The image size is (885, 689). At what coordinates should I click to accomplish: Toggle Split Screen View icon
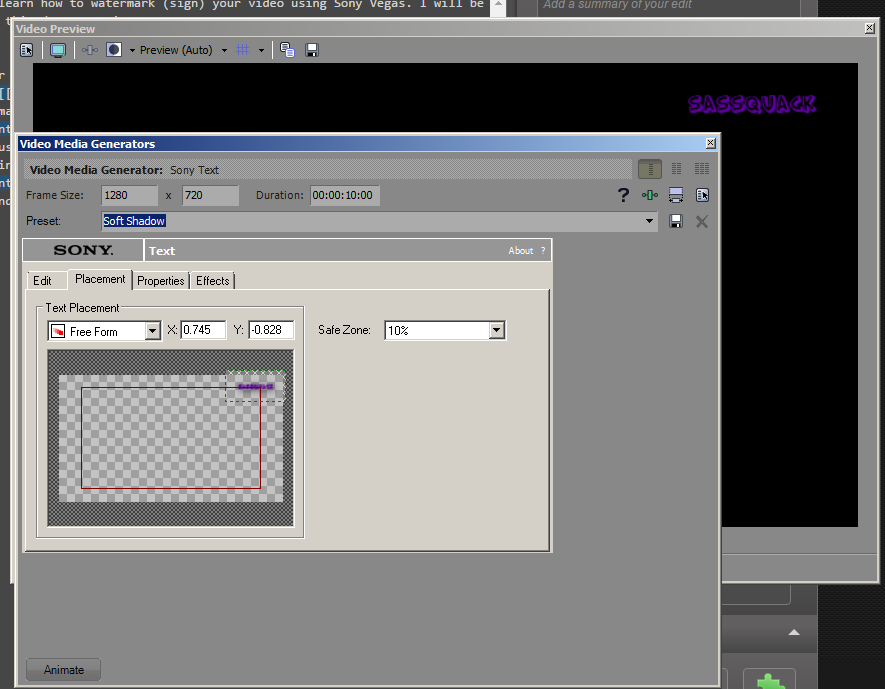(114, 50)
